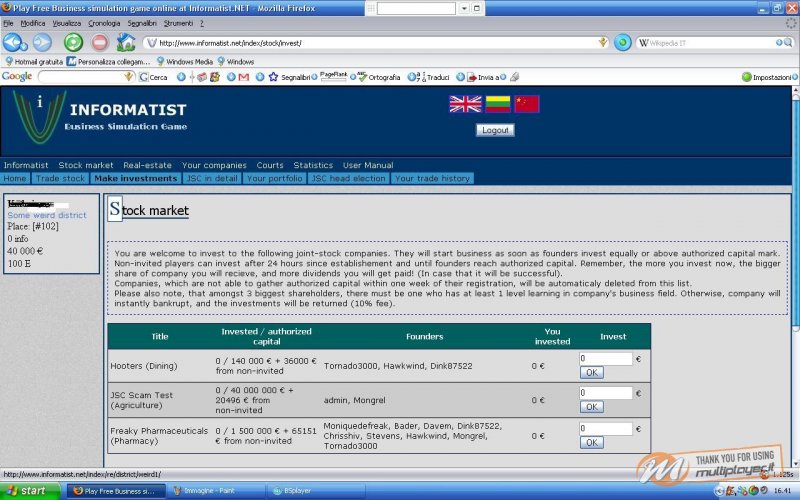Switch to the JSC in detail tab

click(x=212, y=179)
